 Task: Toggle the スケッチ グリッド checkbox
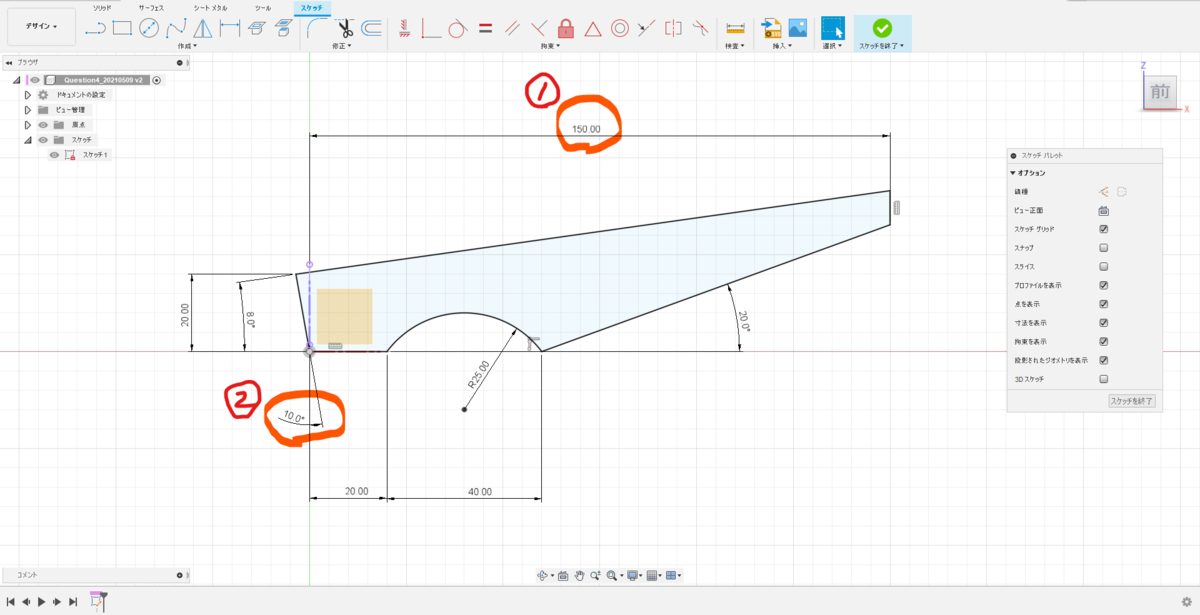pyautogui.click(x=1104, y=229)
